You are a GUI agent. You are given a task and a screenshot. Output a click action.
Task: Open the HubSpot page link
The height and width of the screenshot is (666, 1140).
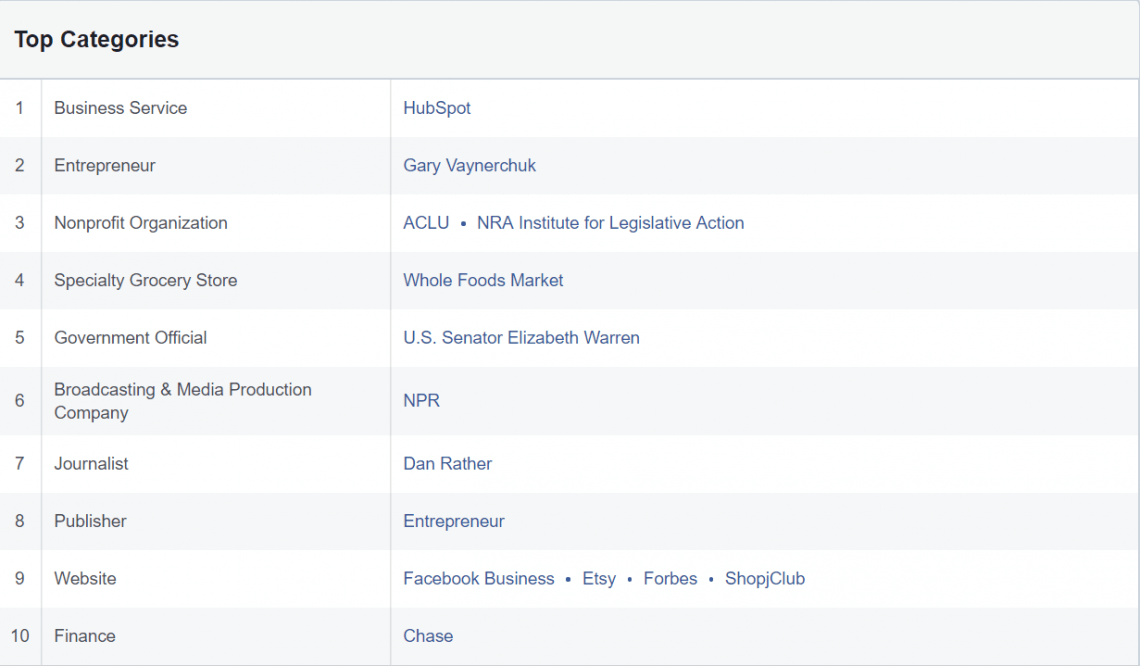(x=436, y=108)
